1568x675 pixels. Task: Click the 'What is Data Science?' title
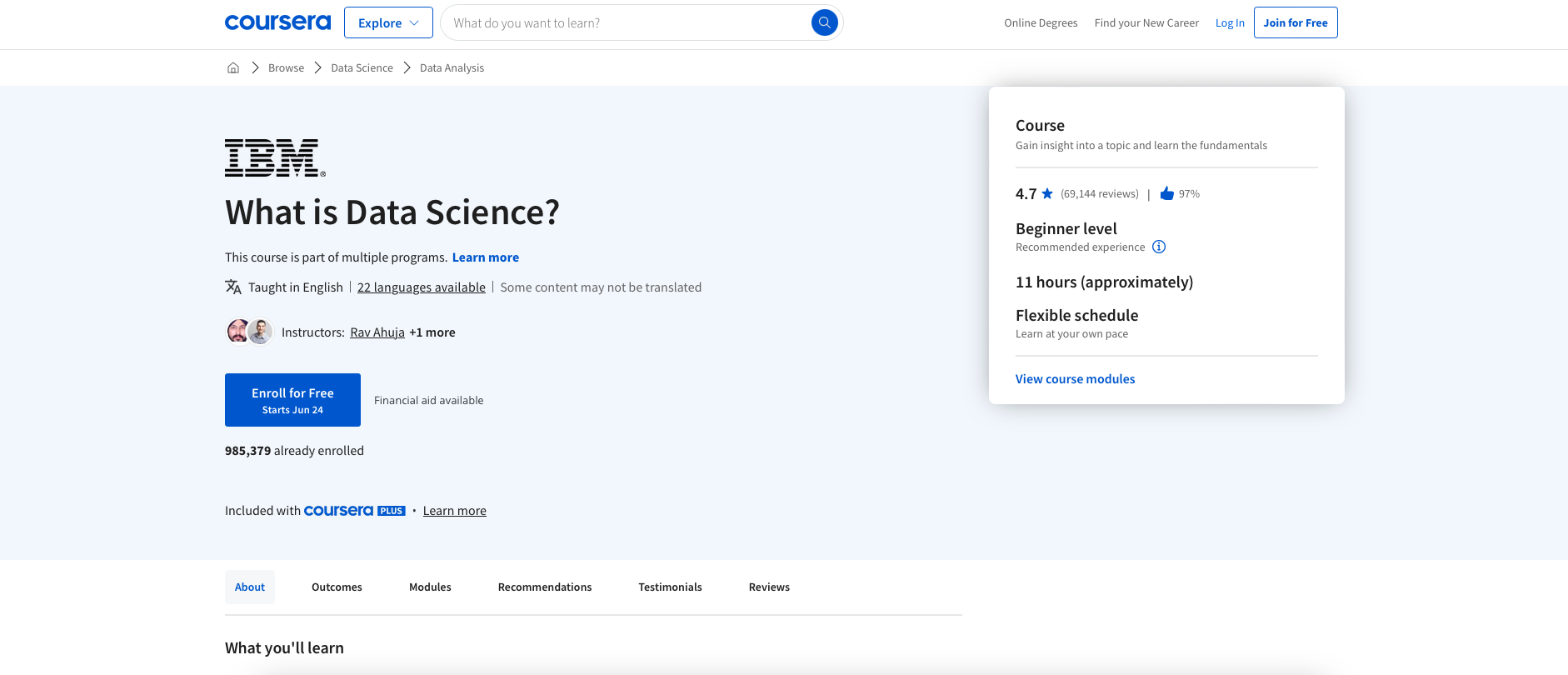[392, 212]
